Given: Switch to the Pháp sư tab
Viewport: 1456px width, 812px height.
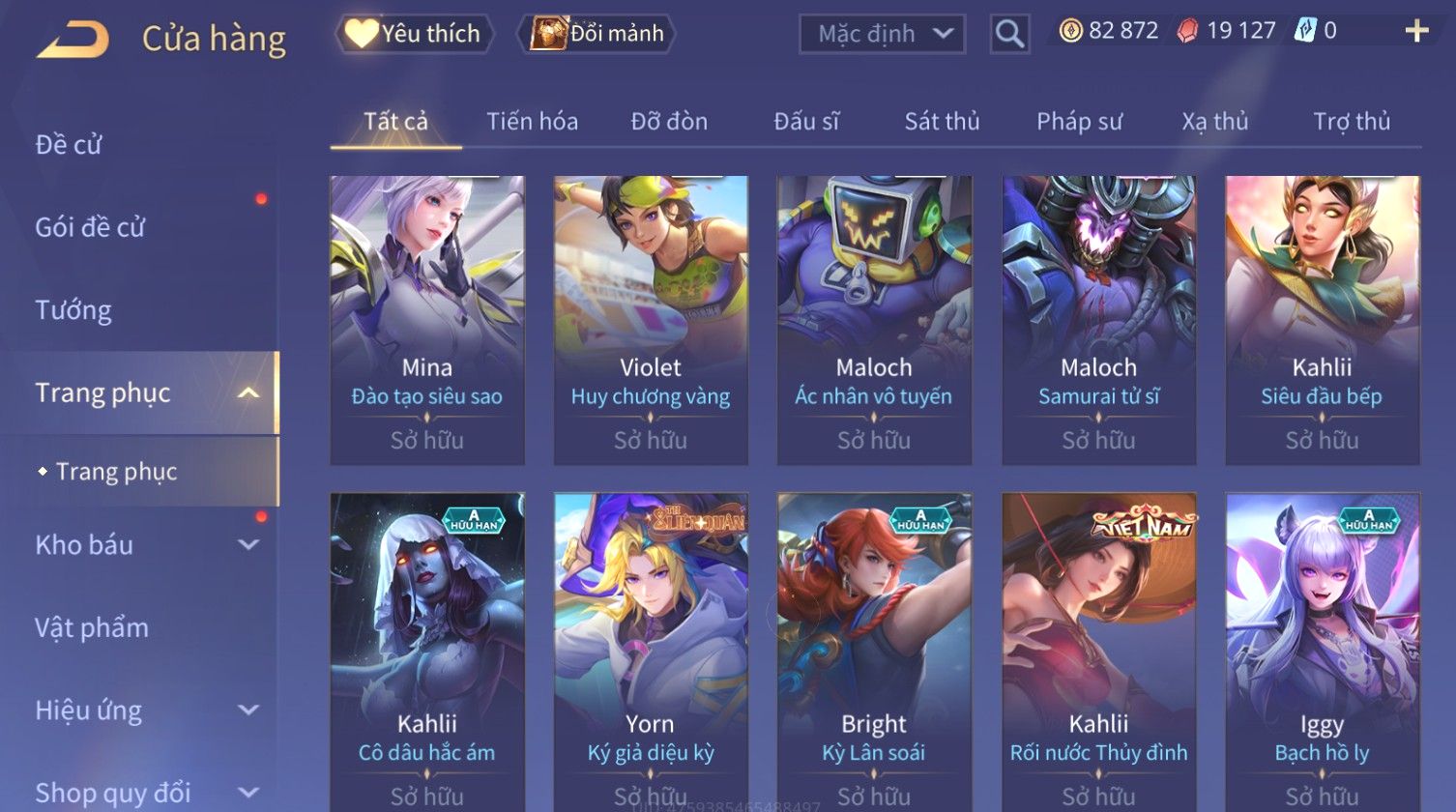Looking at the screenshot, I should click(1079, 122).
